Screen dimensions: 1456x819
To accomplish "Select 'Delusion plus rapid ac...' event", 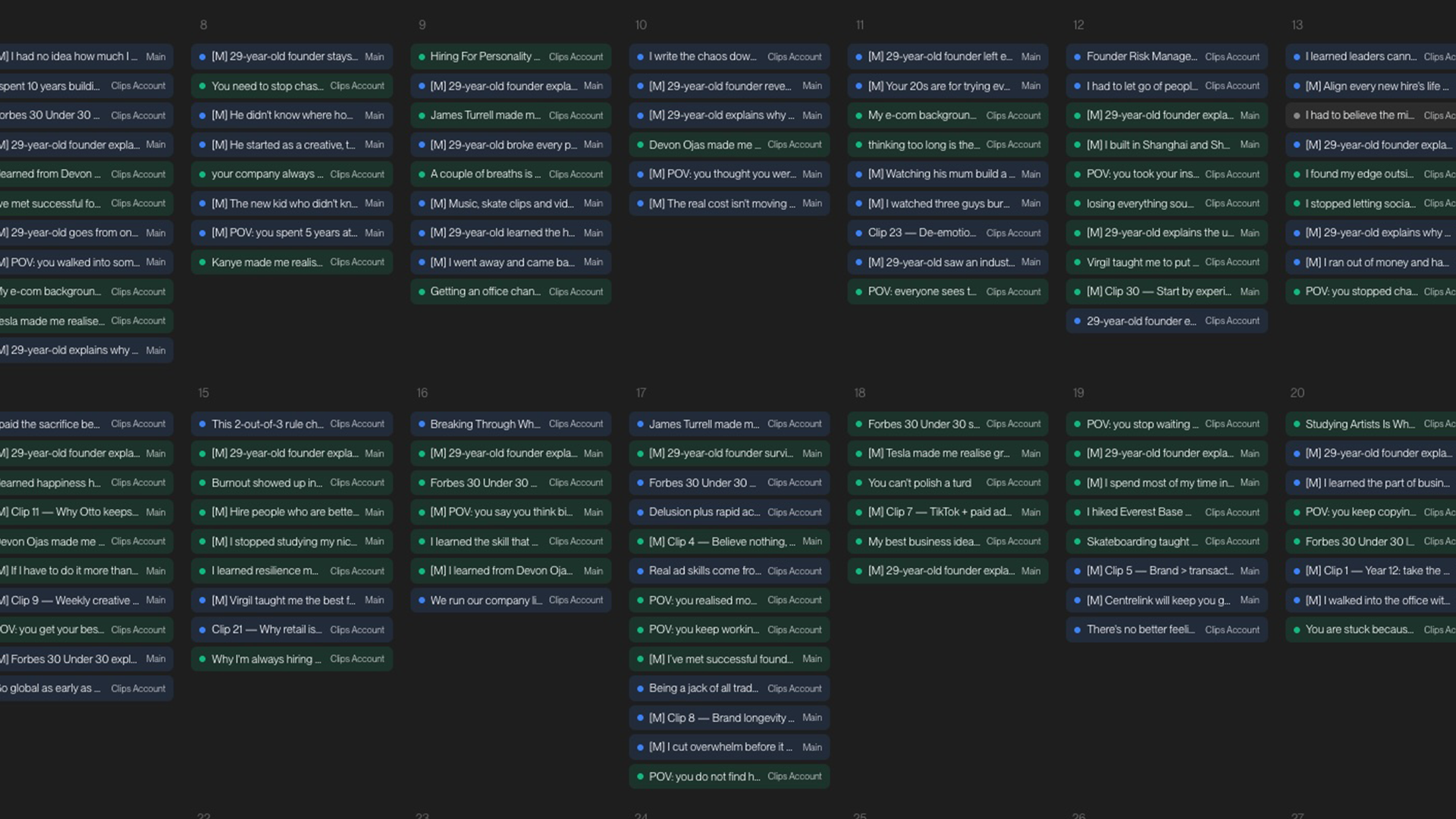I will click(x=730, y=513).
